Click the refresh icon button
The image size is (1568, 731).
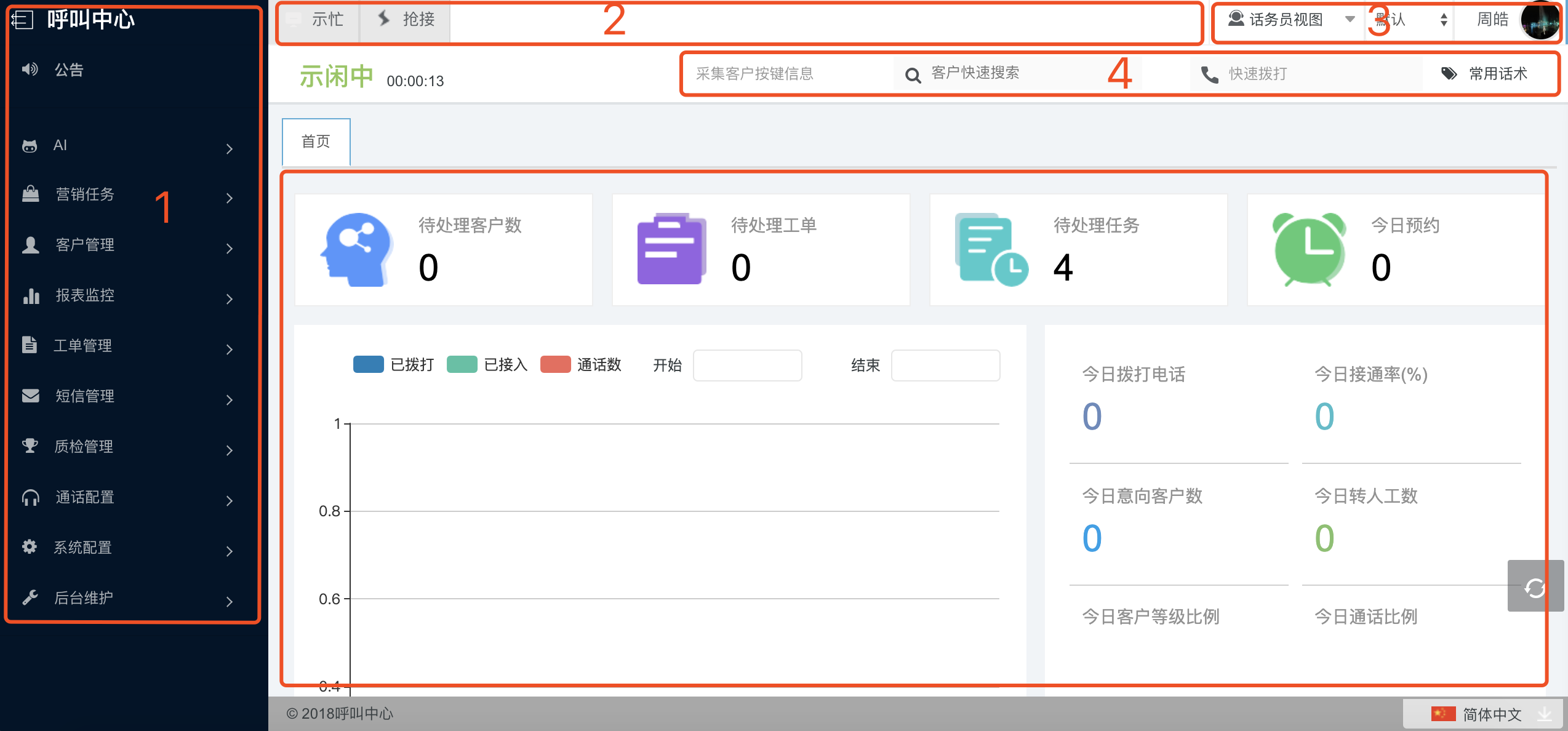pos(1535,588)
